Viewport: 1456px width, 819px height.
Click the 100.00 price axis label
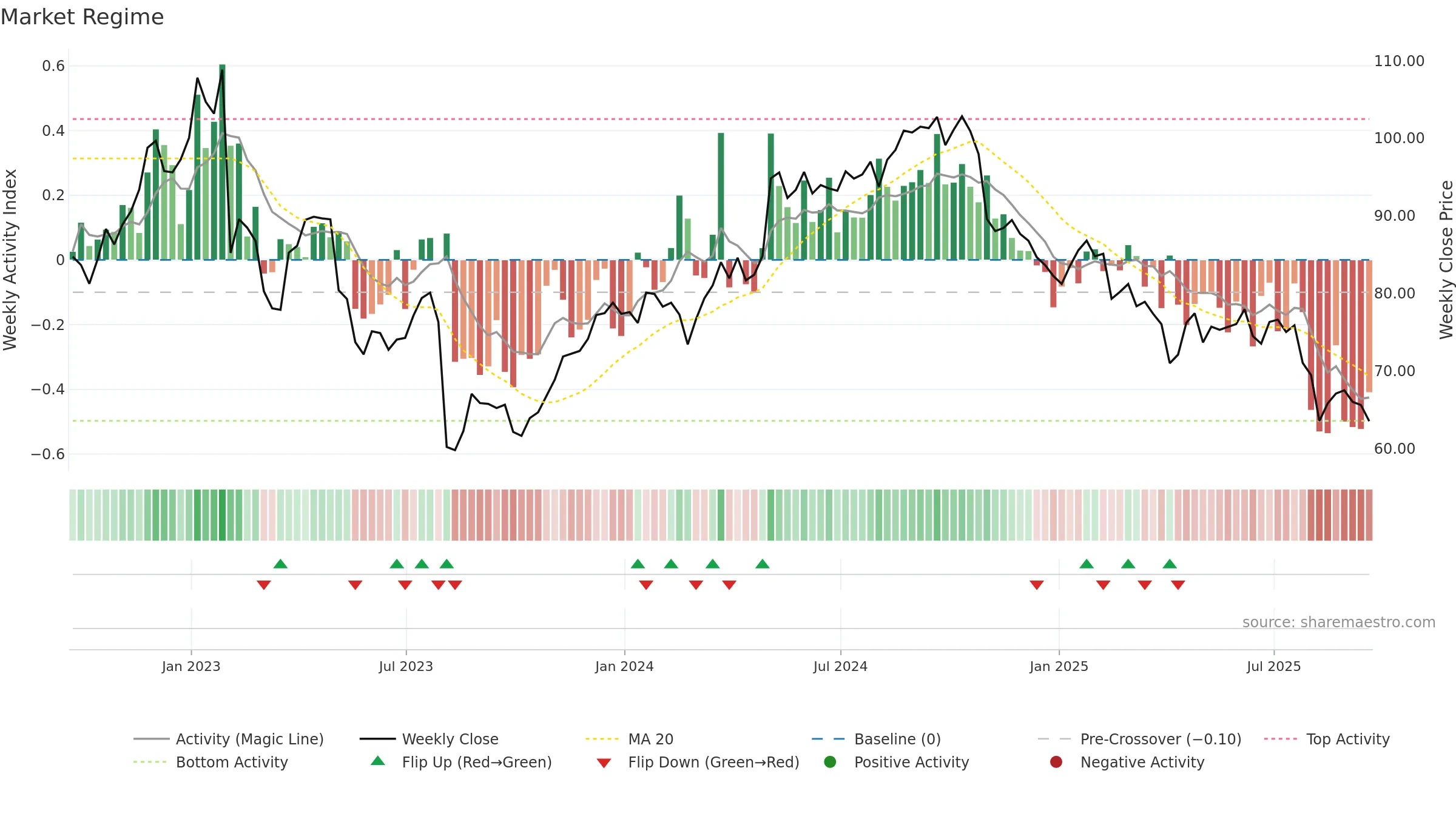point(1399,138)
